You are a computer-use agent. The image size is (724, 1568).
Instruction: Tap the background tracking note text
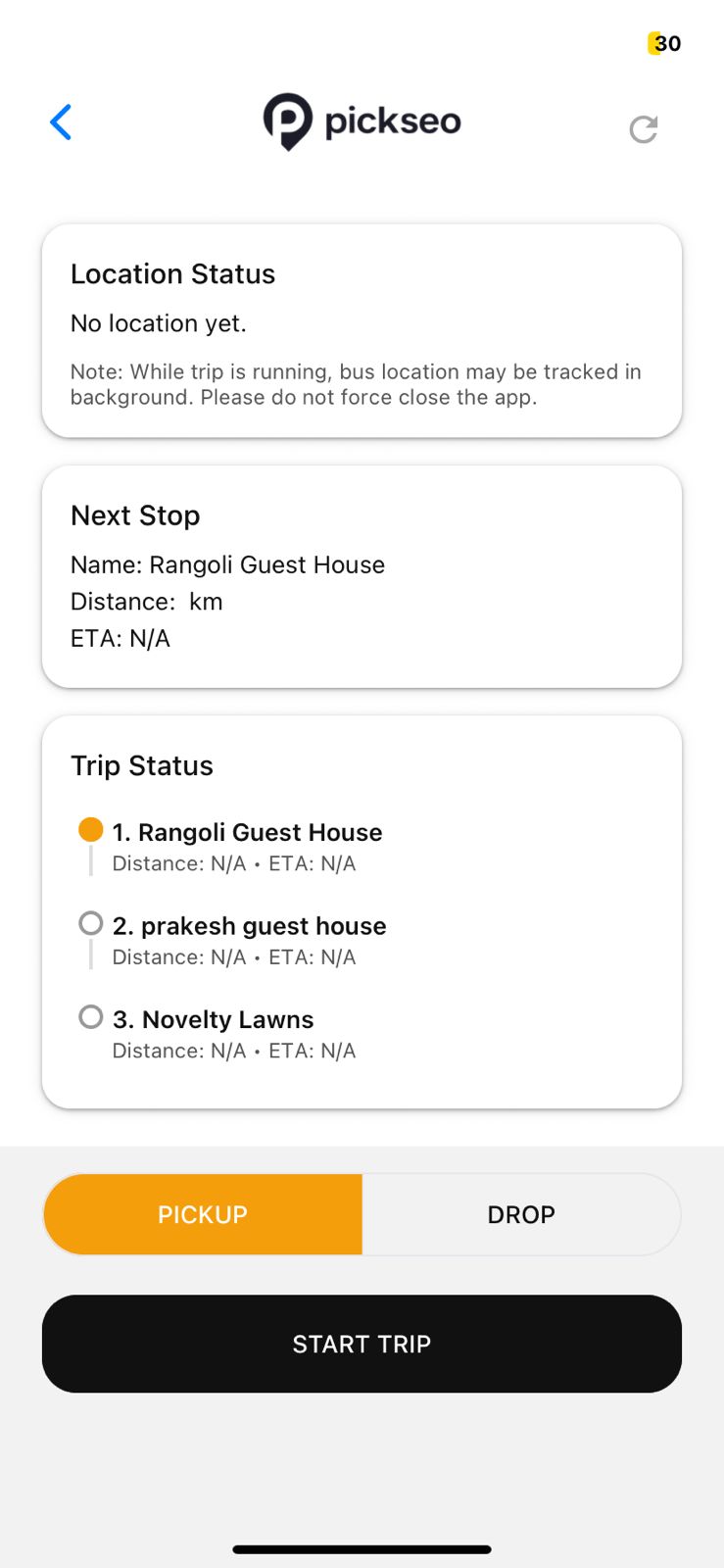[356, 384]
